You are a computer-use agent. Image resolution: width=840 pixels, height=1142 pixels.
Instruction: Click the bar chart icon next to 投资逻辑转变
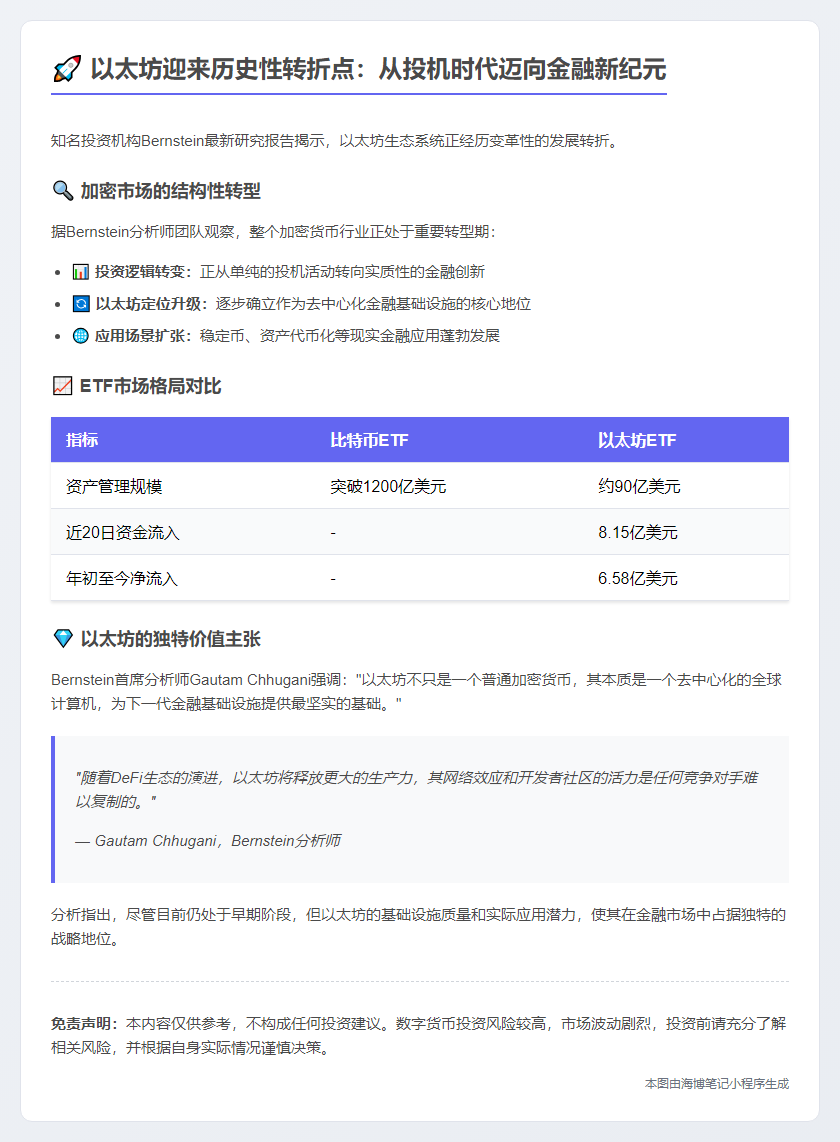pyautogui.click(x=81, y=272)
